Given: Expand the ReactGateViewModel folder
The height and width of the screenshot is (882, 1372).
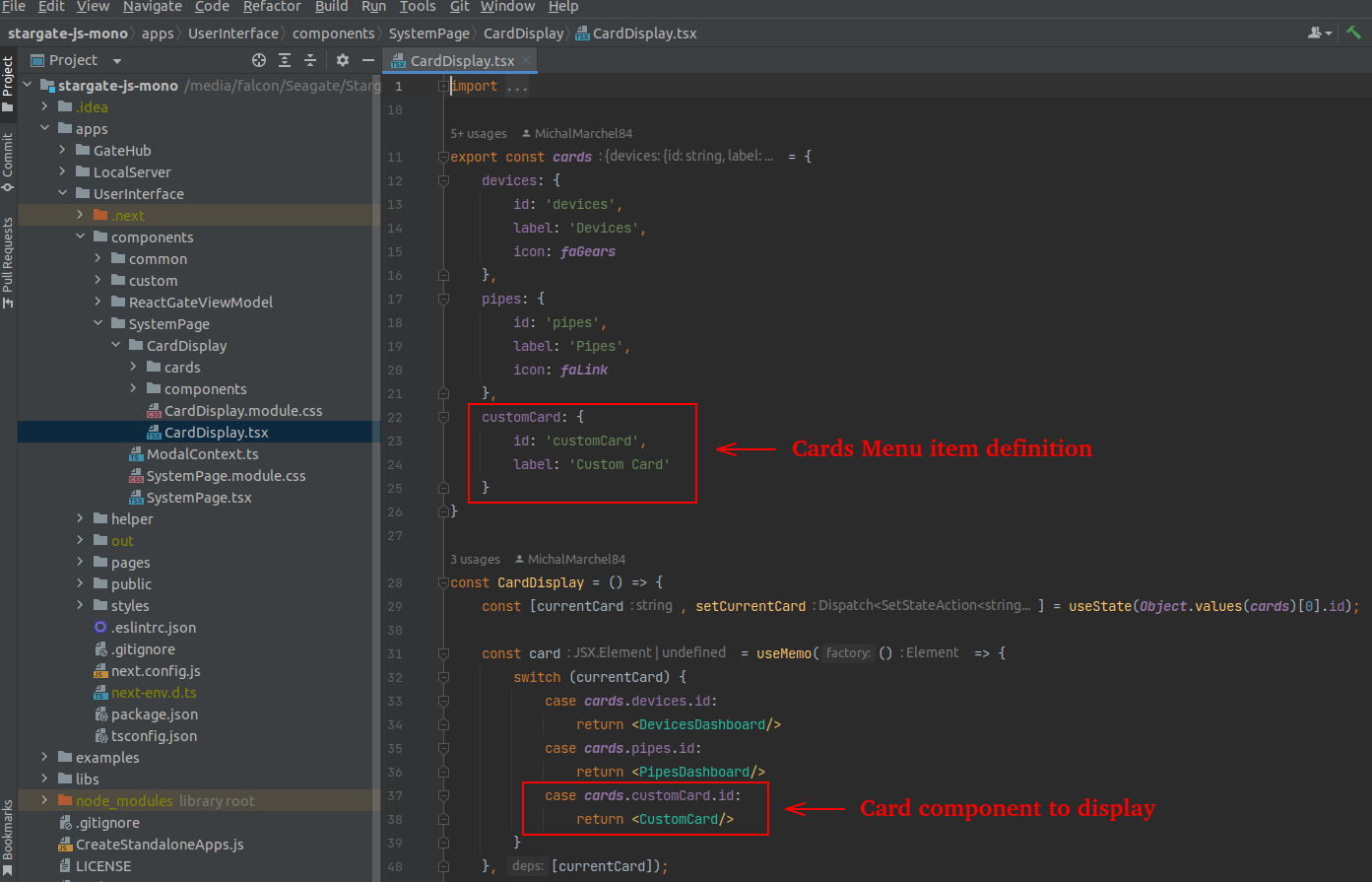Looking at the screenshot, I should [98, 302].
